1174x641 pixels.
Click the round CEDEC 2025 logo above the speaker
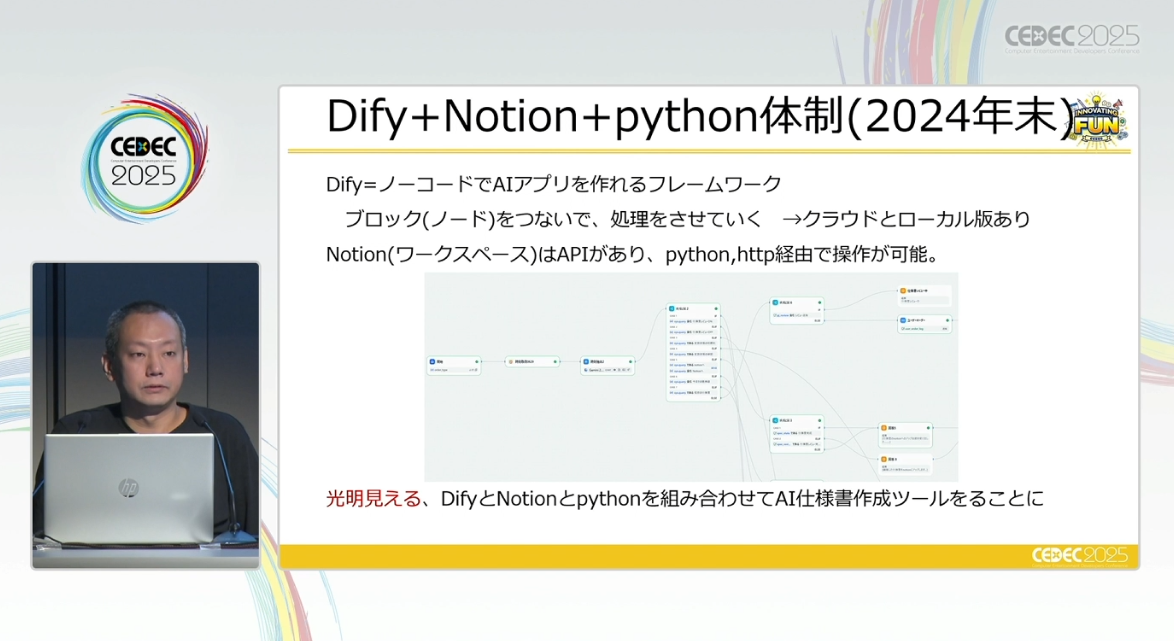[144, 159]
